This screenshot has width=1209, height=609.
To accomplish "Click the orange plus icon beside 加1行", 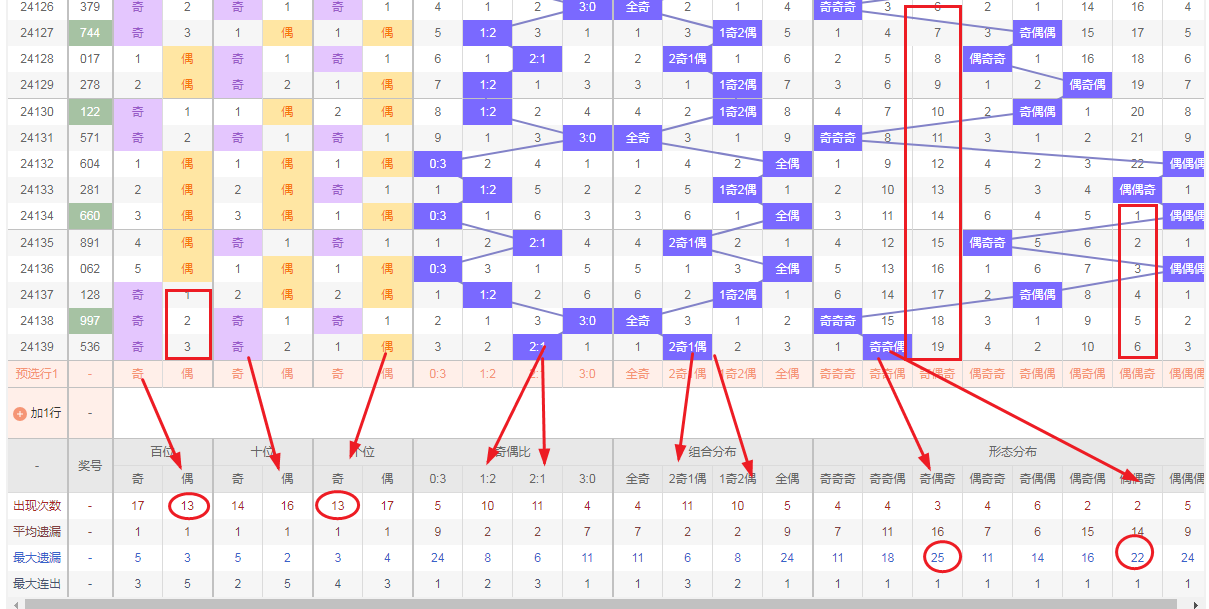I will coord(20,413).
